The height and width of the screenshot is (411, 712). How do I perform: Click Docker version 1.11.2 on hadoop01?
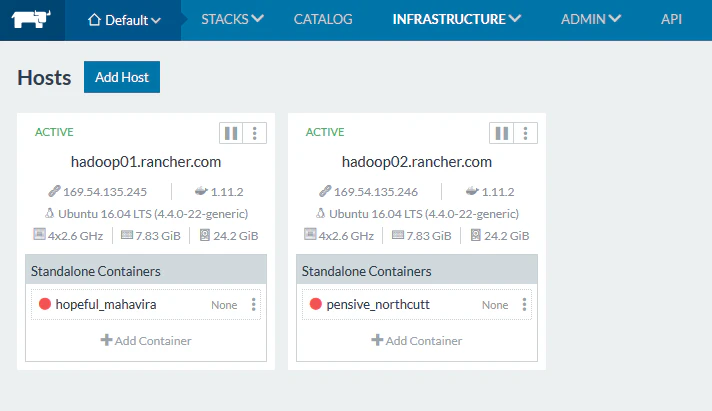227,192
